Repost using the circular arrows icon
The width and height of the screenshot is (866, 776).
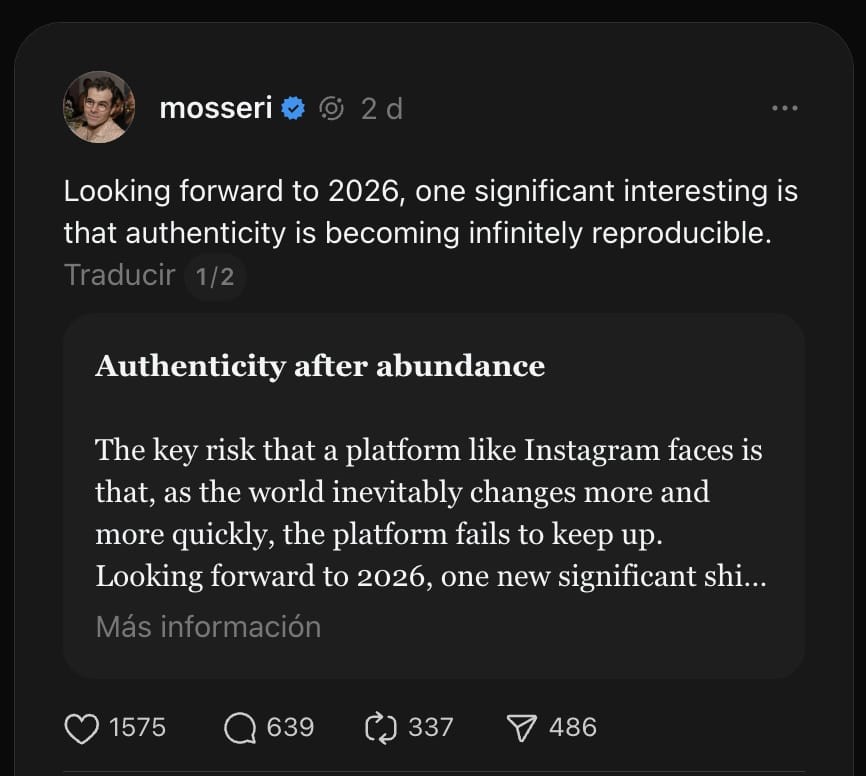tap(381, 727)
